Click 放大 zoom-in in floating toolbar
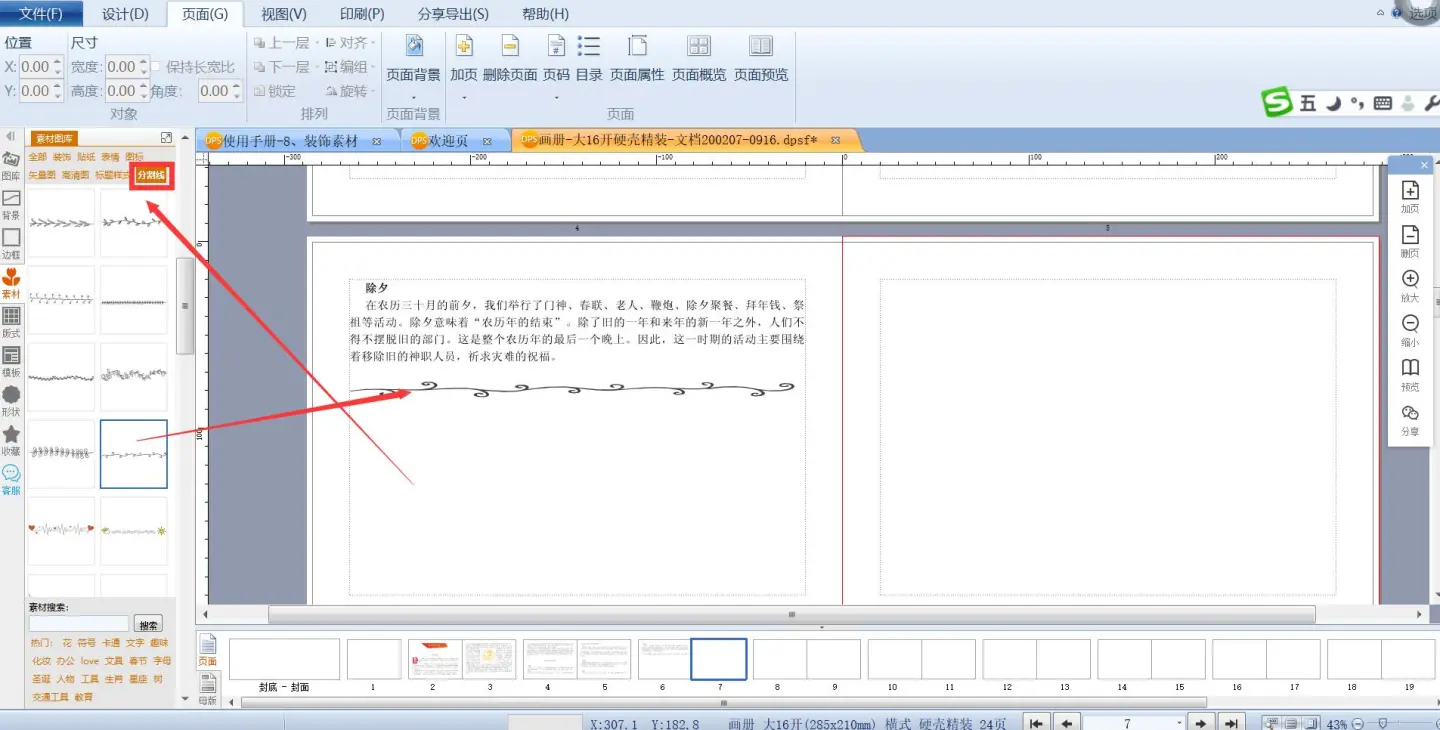This screenshot has width=1440, height=730. pos(1410,285)
